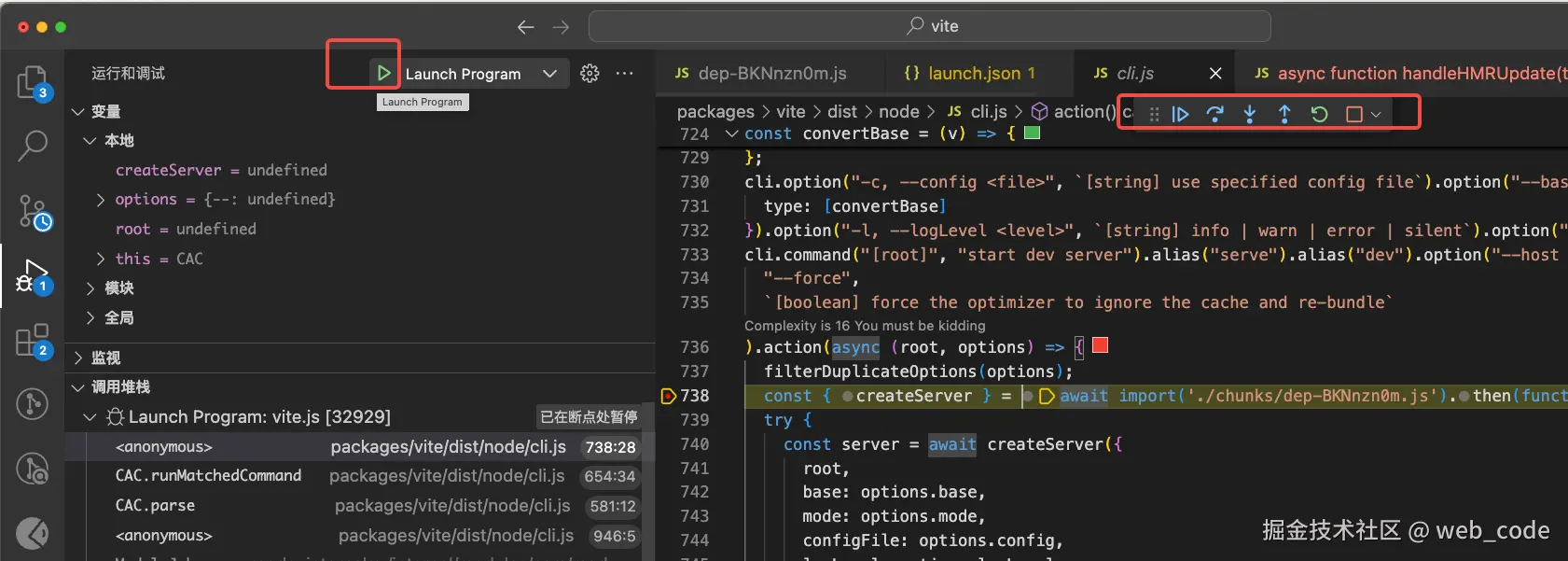Stop the debugging session
Viewport: 1568px width, 561px height.
[1354, 114]
